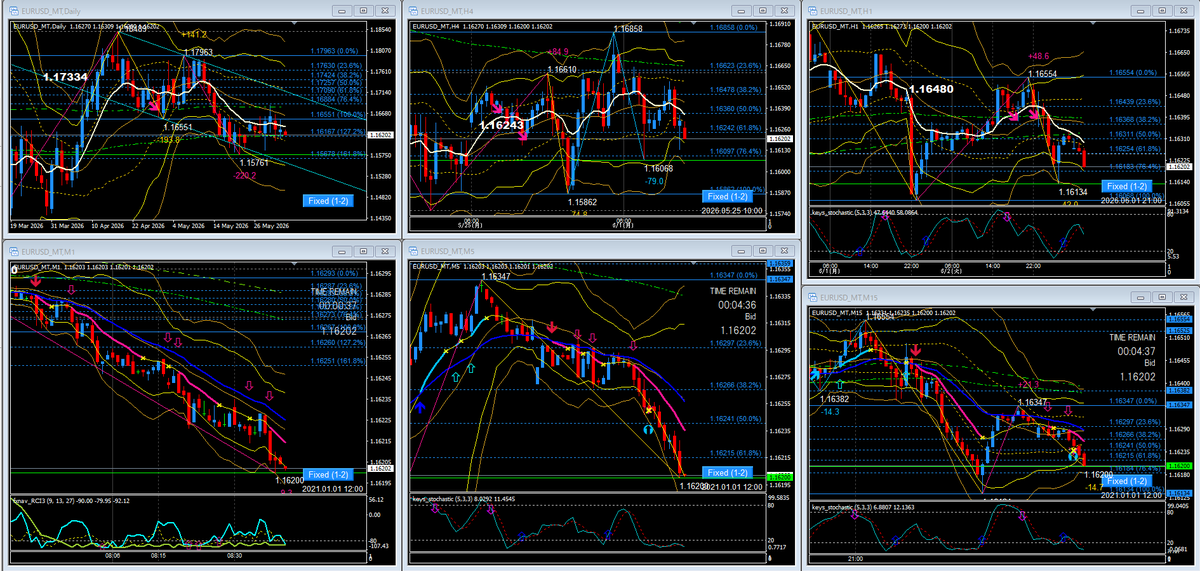Click the 1.16347 high label on M5 chart
Screen dimensions: 1200x571
pos(495,275)
